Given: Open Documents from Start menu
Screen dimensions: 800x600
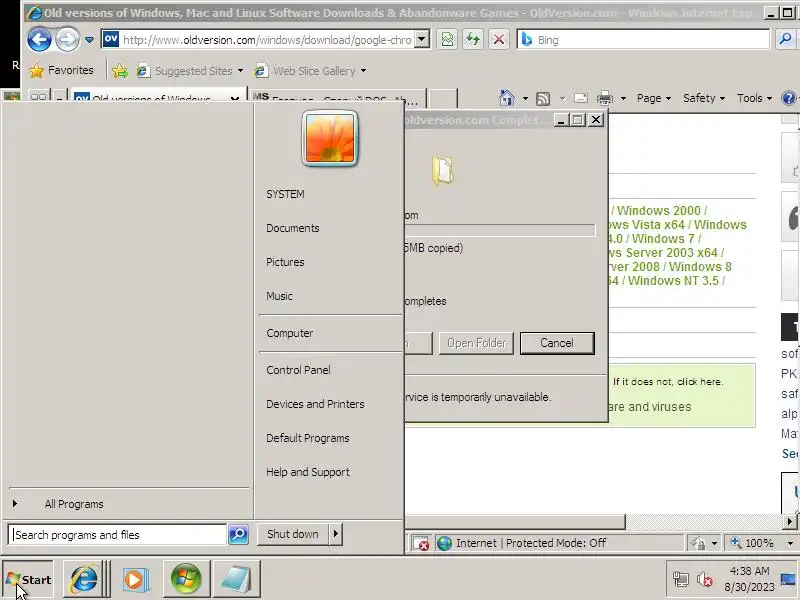Looking at the screenshot, I should pyautogui.click(x=293, y=228).
